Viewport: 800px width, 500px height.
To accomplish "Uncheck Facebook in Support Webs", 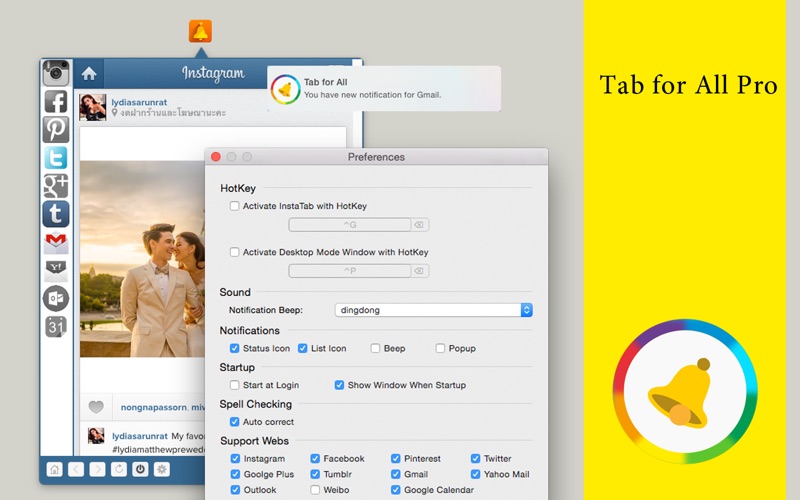I will pos(315,459).
